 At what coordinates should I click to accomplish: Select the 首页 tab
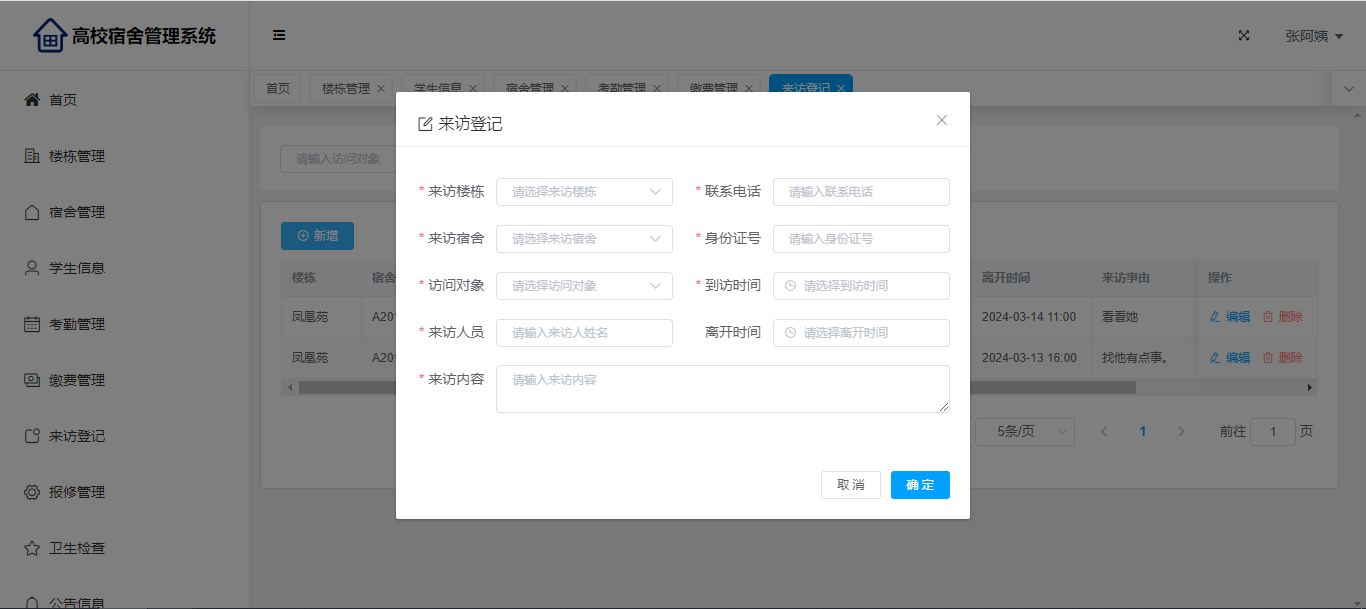[277, 88]
